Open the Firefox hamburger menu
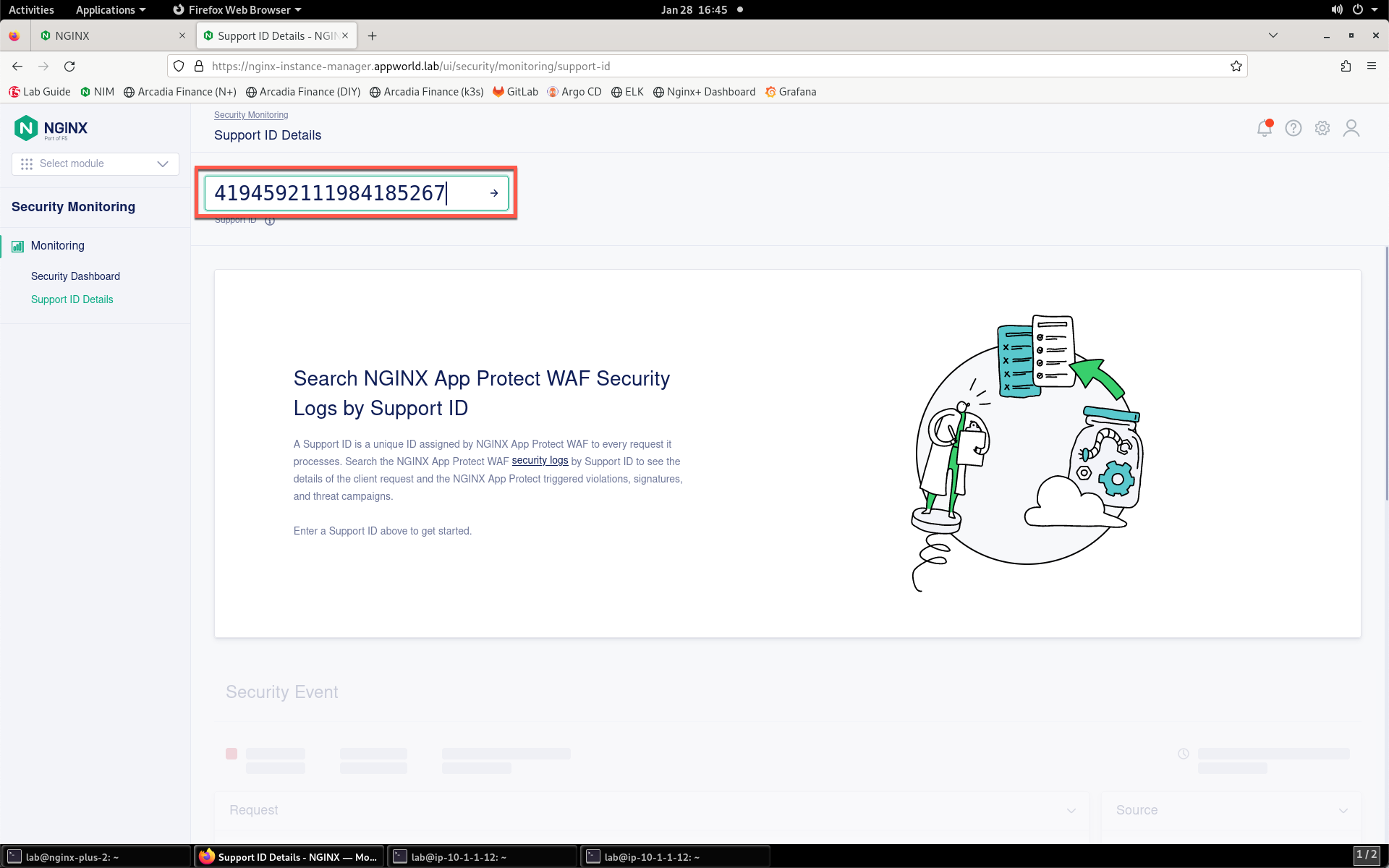This screenshot has width=1389, height=868. pos(1371,66)
